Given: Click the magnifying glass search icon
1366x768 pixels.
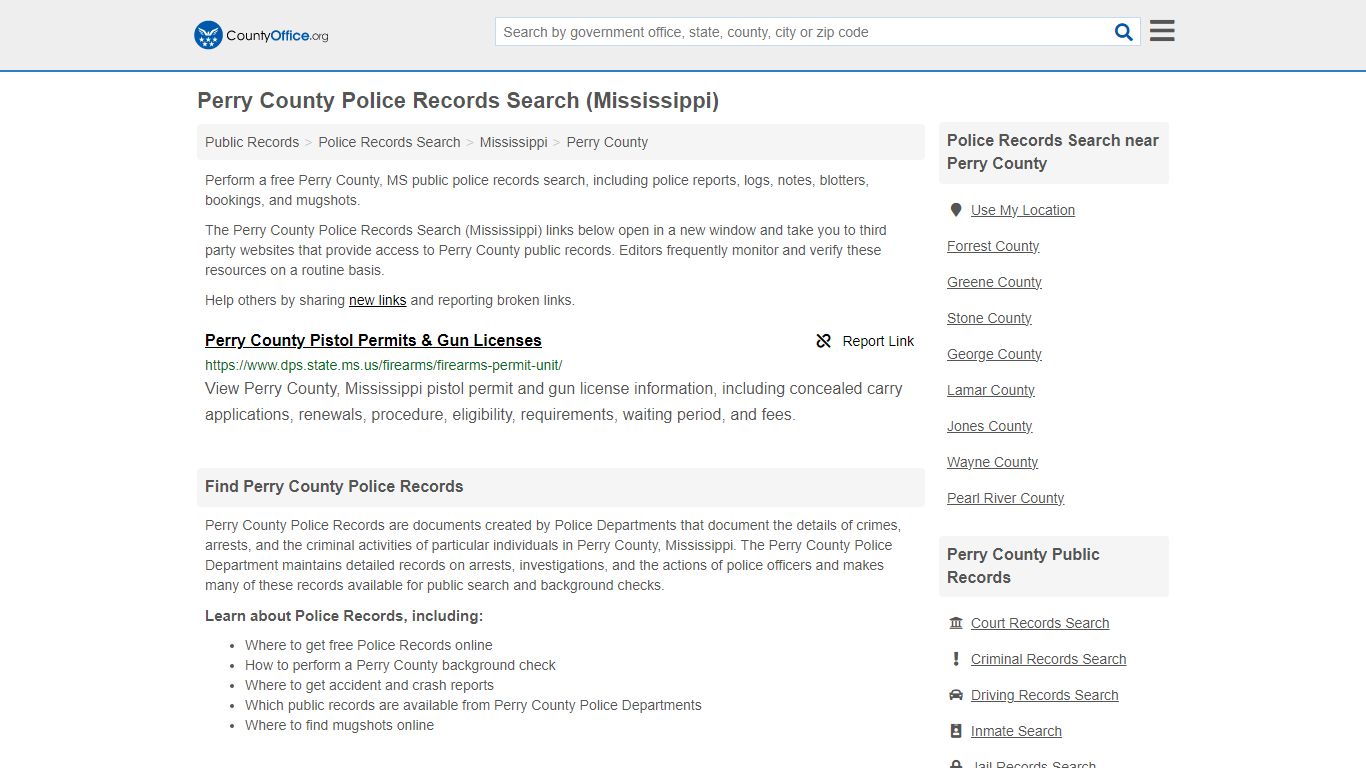Looking at the screenshot, I should pos(1124,32).
